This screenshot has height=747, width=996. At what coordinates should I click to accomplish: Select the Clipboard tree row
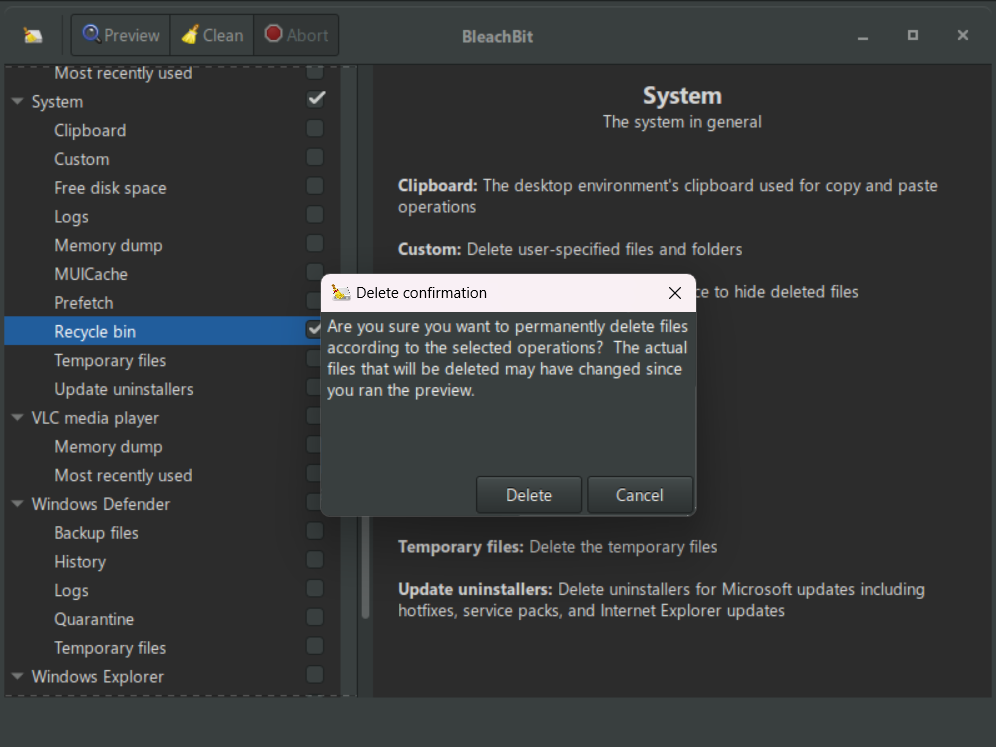(172, 130)
